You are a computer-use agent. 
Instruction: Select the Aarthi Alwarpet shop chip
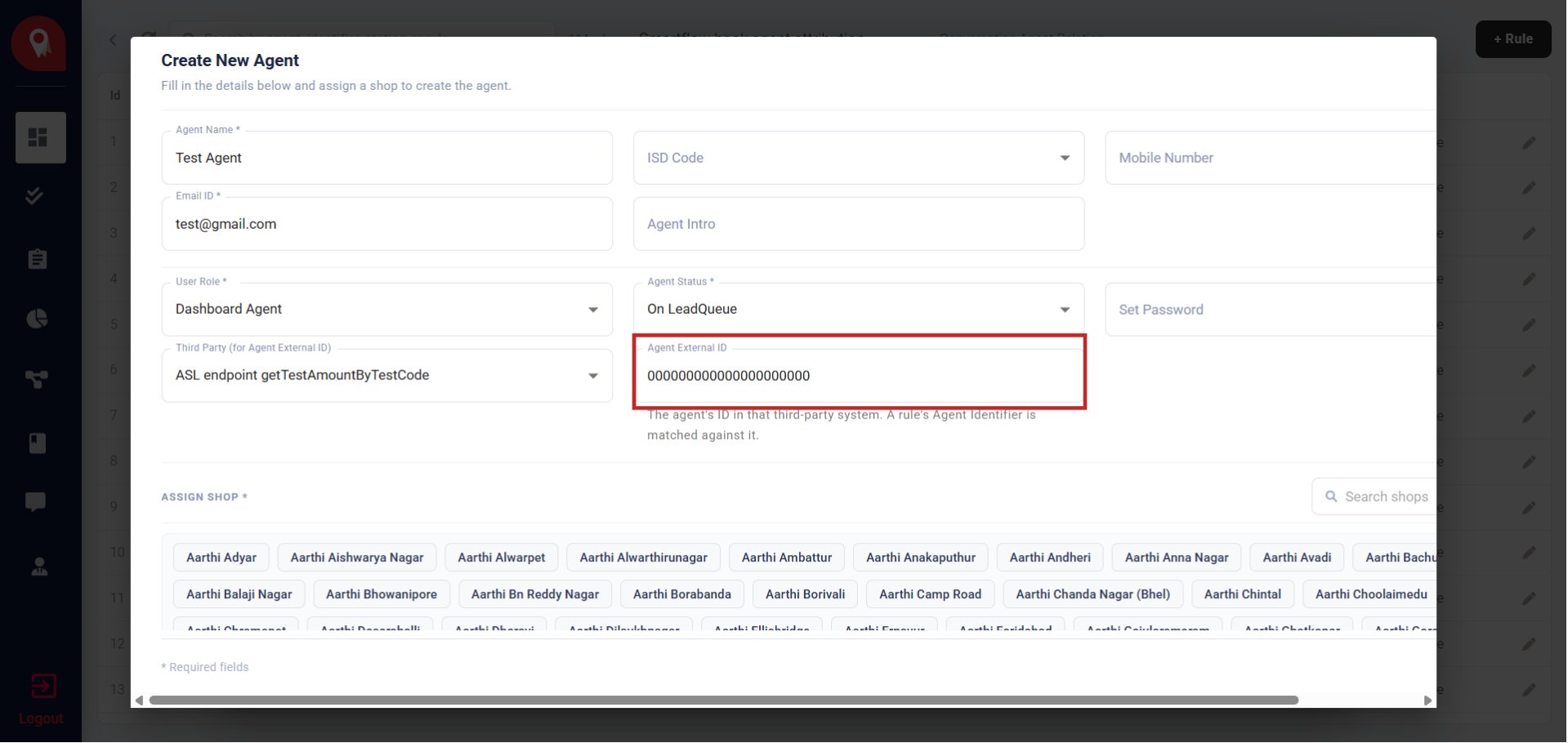[502, 557]
